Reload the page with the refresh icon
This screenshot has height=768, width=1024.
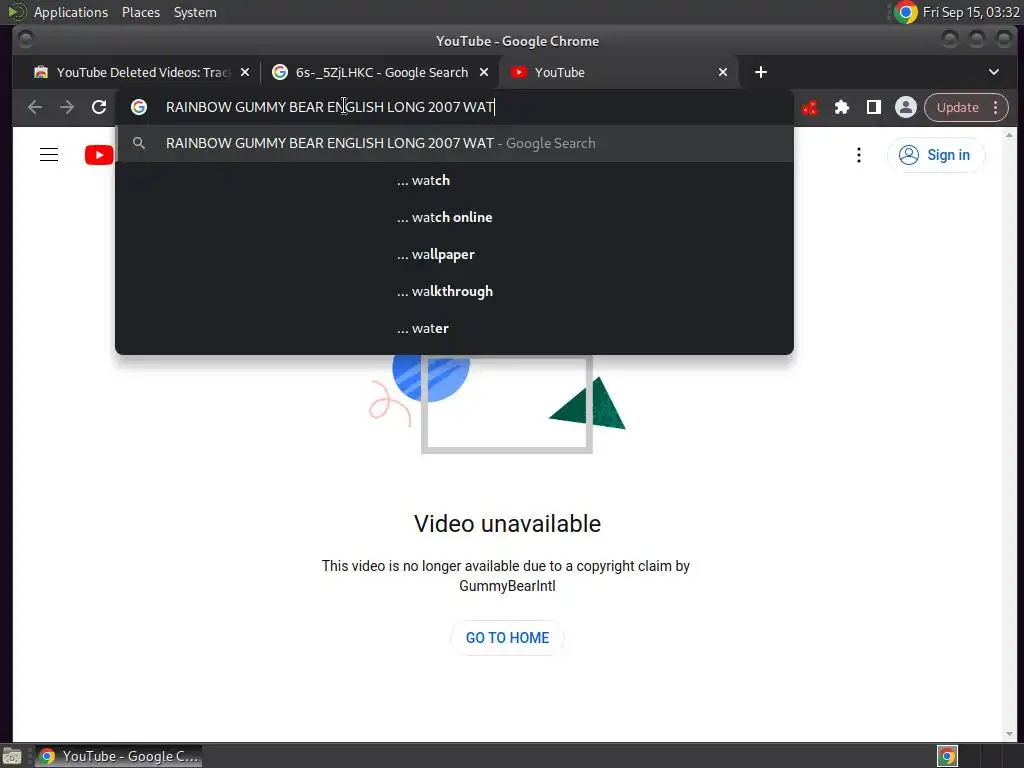click(x=99, y=107)
